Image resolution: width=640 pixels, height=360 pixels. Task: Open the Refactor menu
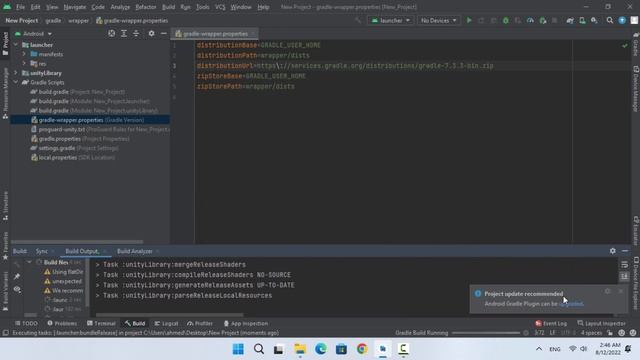146,7
